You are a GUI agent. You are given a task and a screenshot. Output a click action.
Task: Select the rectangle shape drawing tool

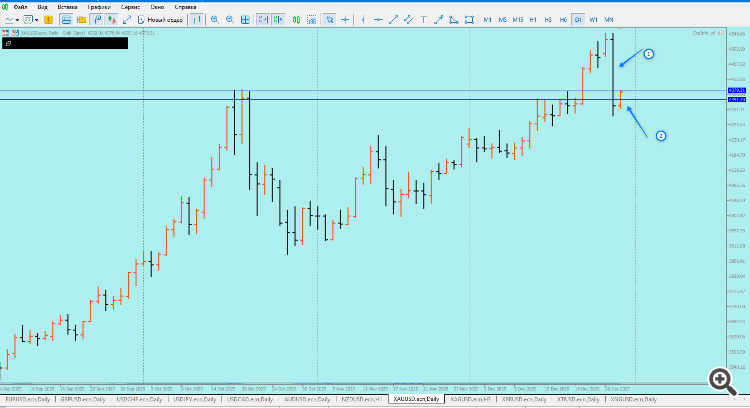coord(469,20)
